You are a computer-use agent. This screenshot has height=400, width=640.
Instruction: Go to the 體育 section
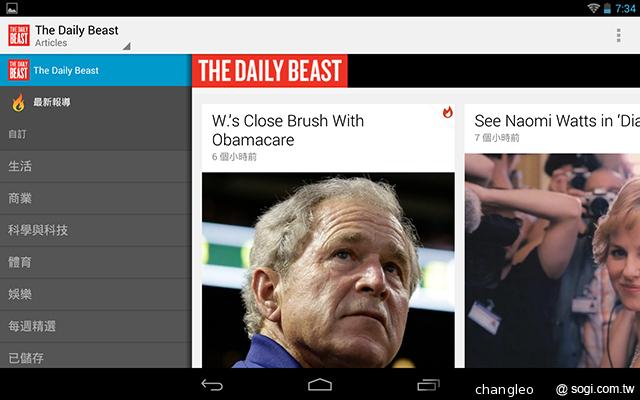point(96,262)
